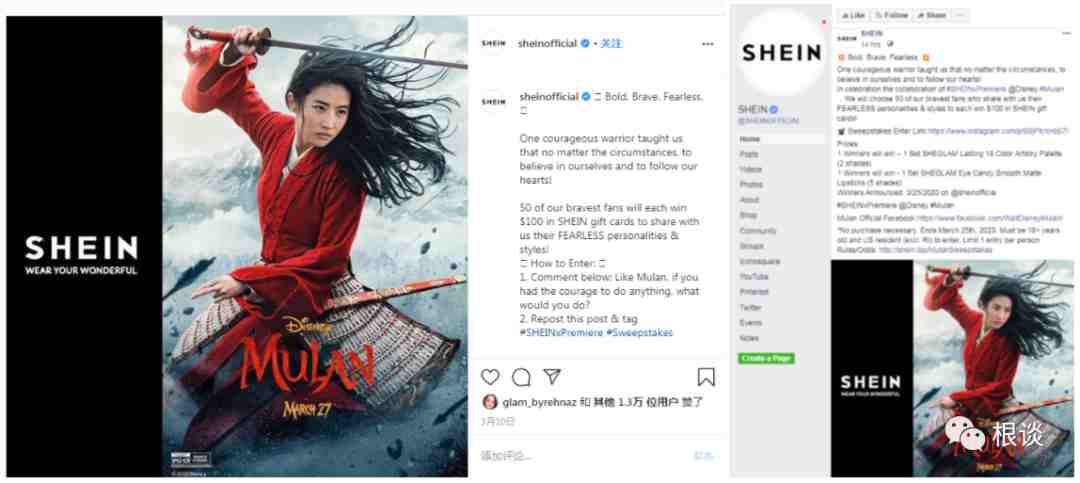The height and width of the screenshot is (483, 1080).
Task: Click the SHEIN Facebook profile picture
Action: click(781, 54)
